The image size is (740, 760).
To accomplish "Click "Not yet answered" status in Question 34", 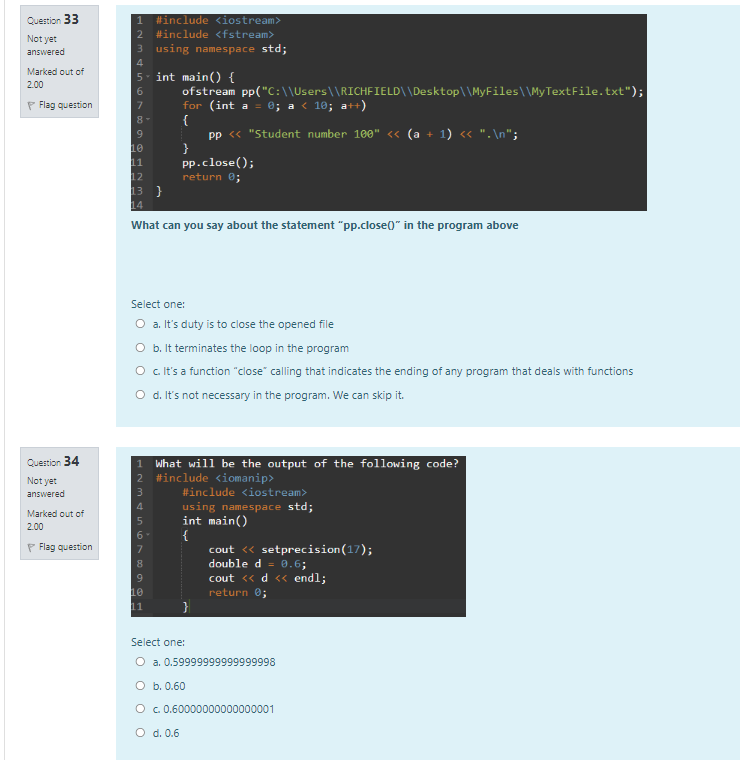I will [46, 487].
